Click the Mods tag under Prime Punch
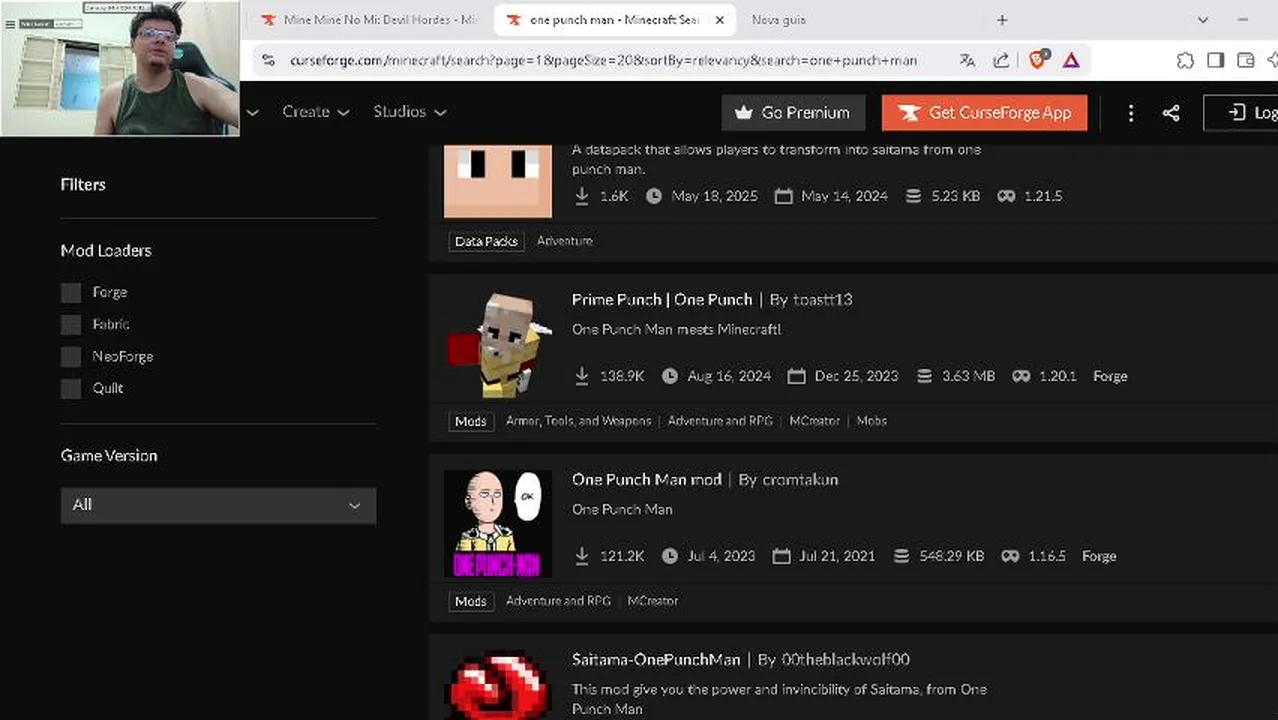Viewport: 1278px width, 720px height. [471, 421]
